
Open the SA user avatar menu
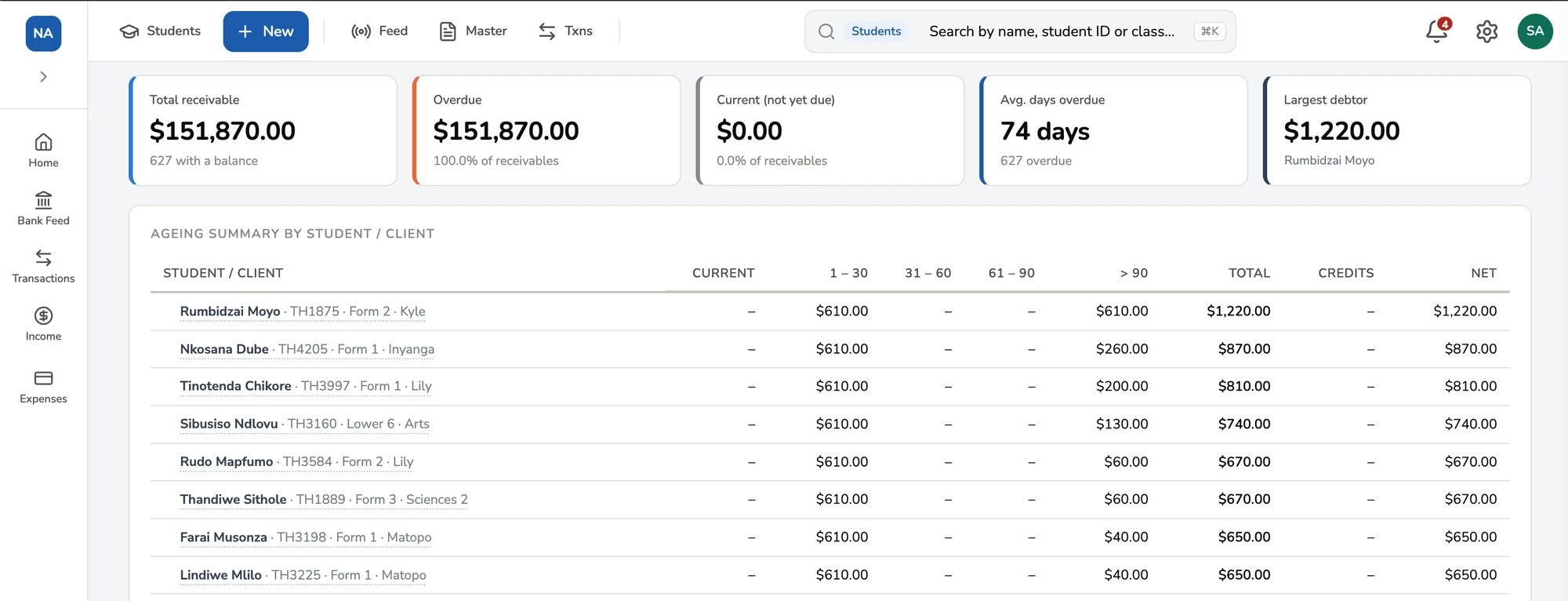click(x=1535, y=31)
